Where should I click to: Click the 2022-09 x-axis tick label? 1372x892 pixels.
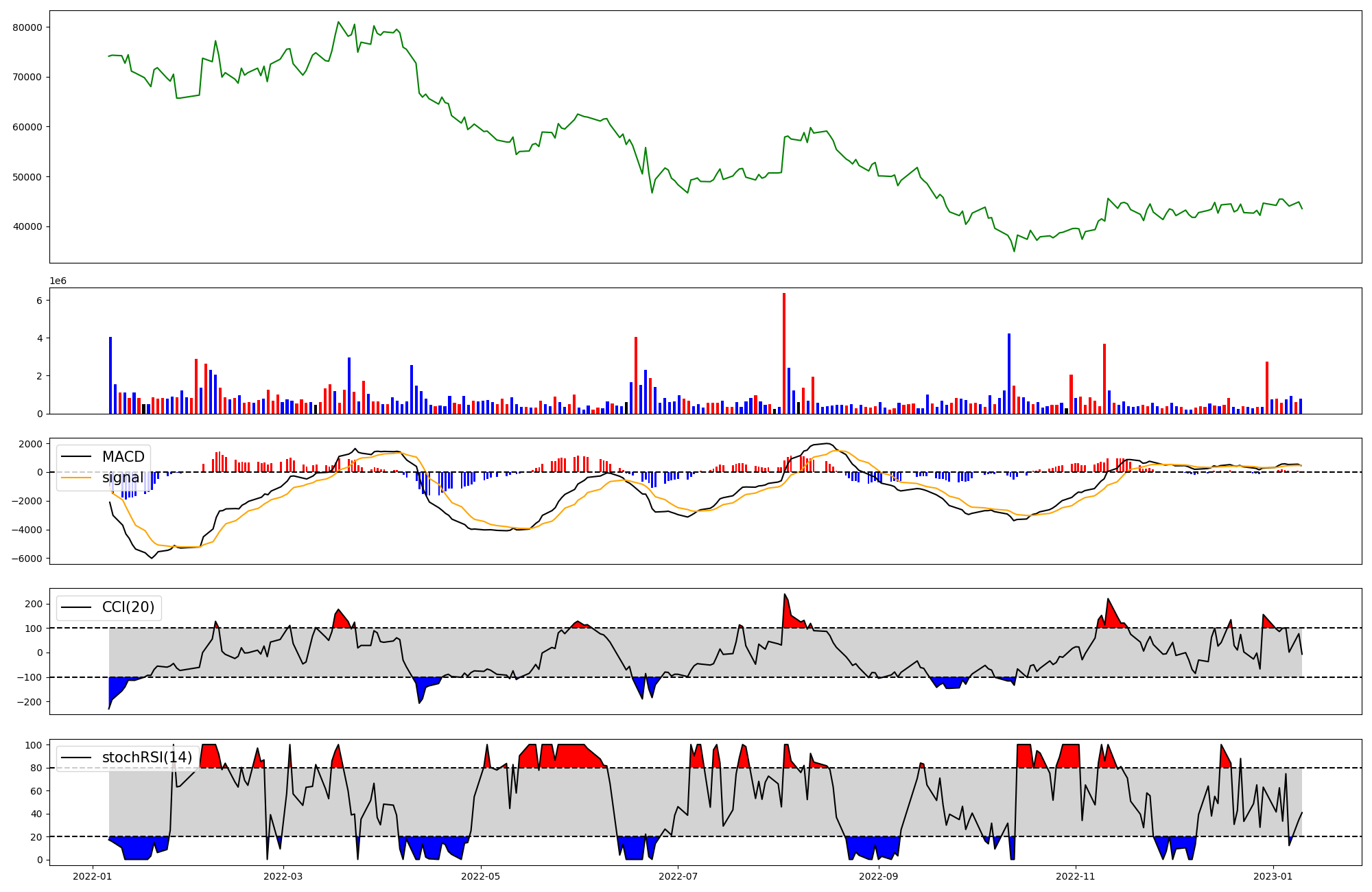(x=879, y=876)
